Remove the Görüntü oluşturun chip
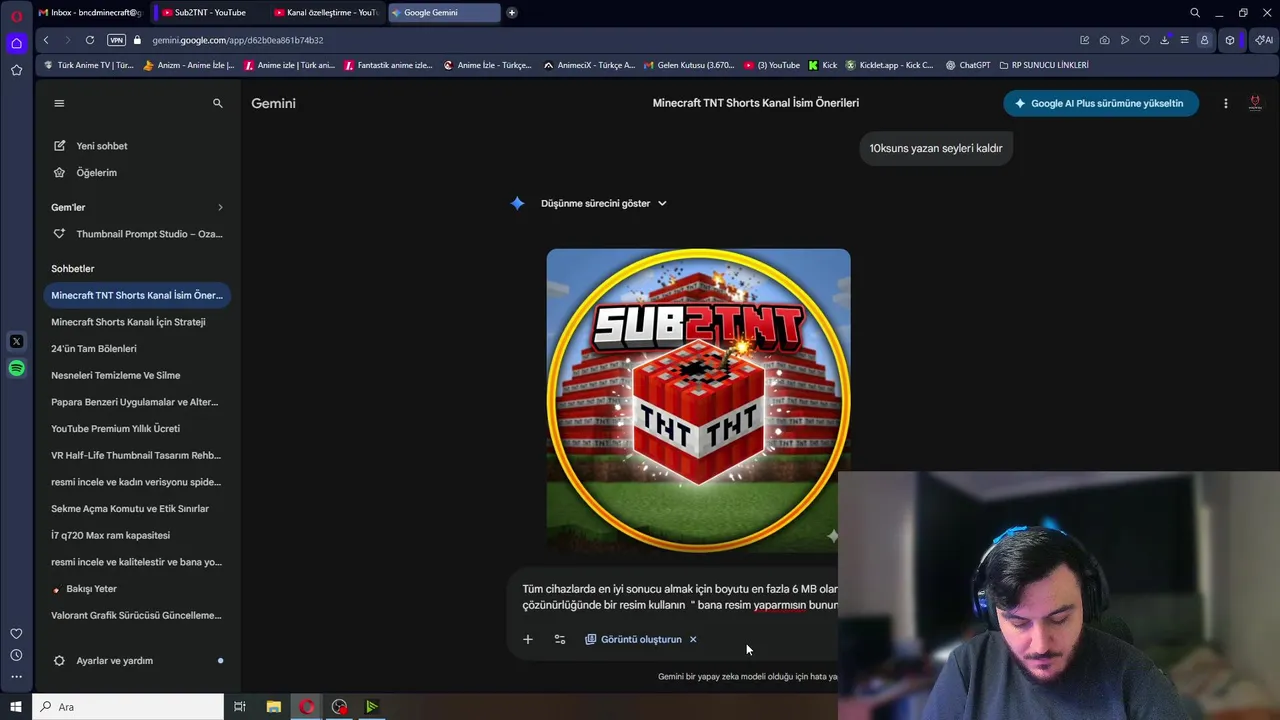Image resolution: width=1280 pixels, height=720 pixels. point(693,639)
